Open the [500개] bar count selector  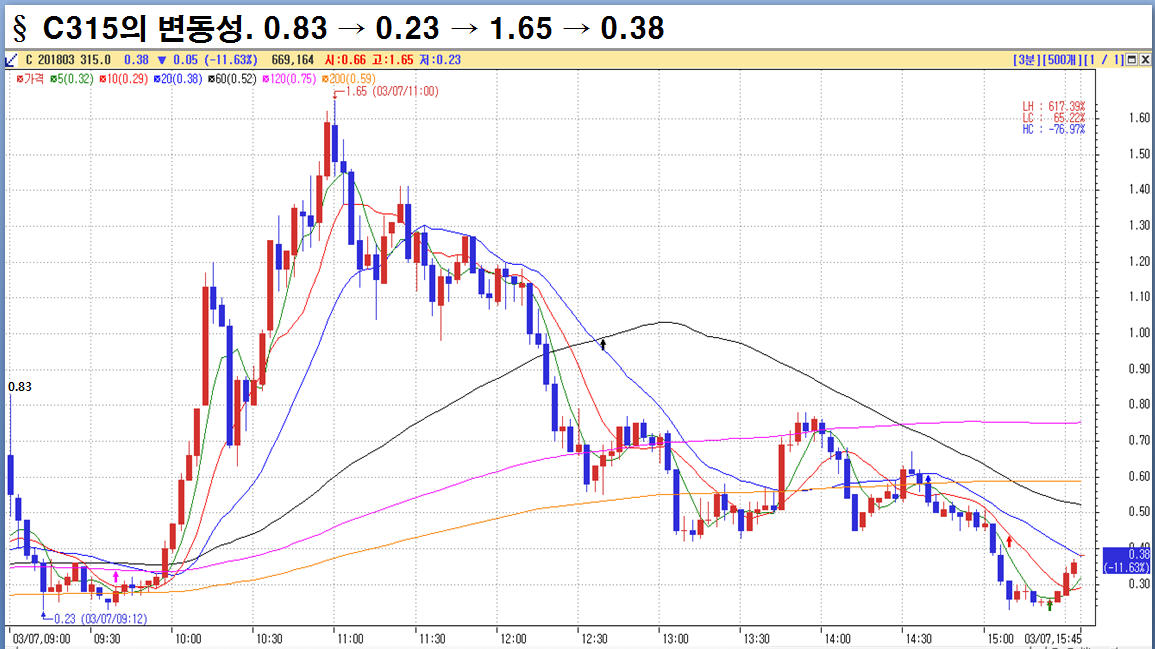coord(1060,59)
